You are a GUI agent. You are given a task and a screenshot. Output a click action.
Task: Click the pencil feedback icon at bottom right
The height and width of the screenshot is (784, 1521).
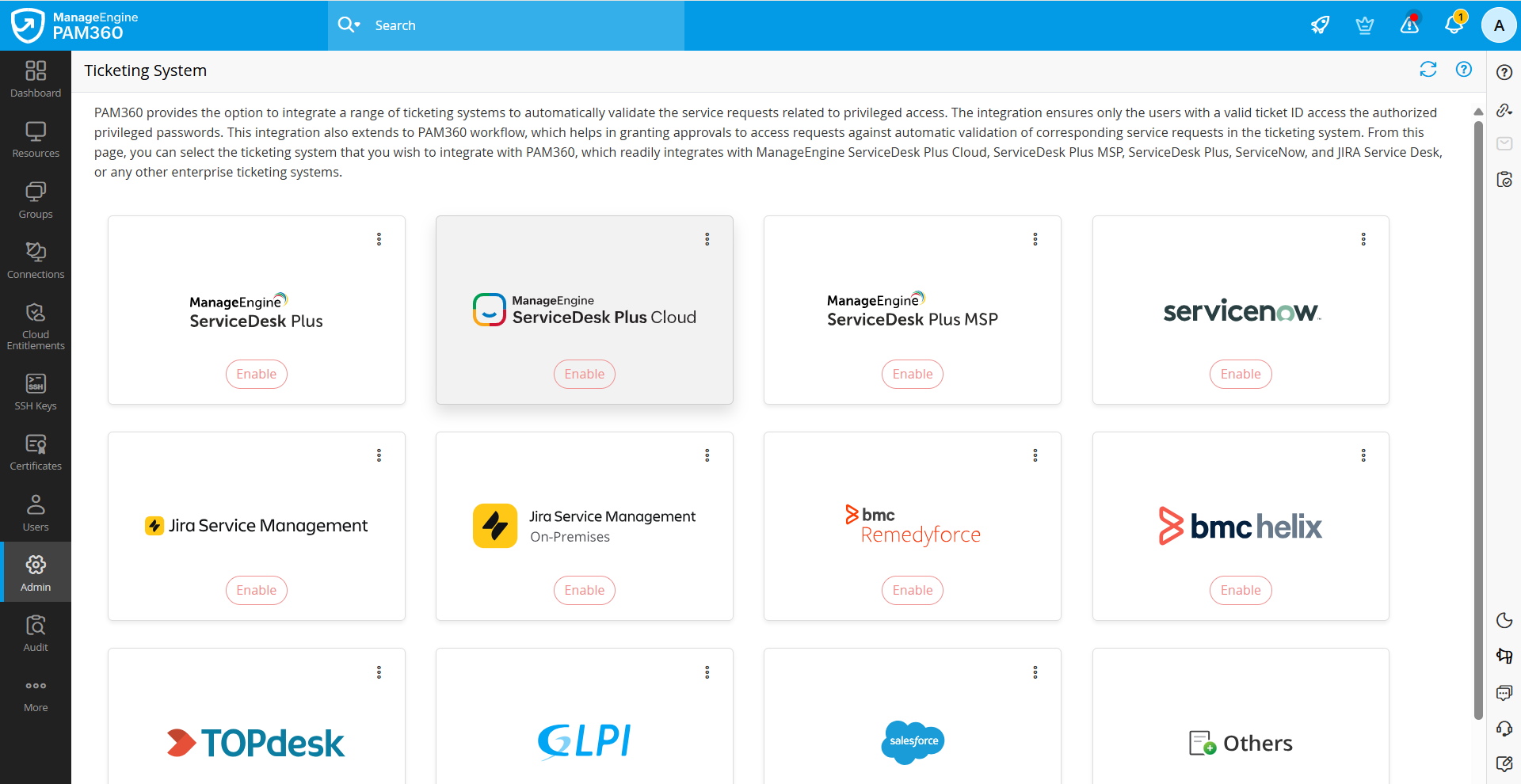coord(1504,764)
